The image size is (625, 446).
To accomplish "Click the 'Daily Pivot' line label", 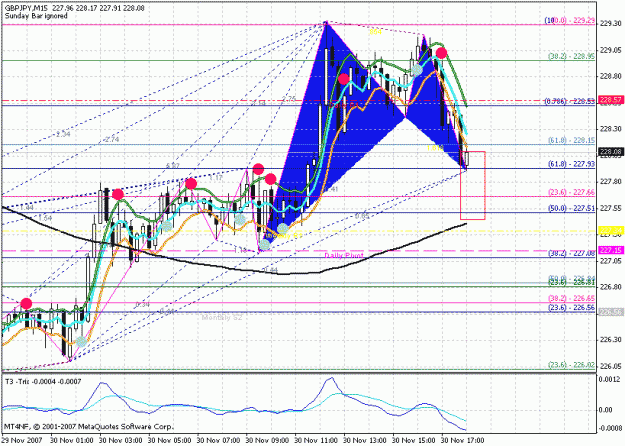I will [344, 255].
